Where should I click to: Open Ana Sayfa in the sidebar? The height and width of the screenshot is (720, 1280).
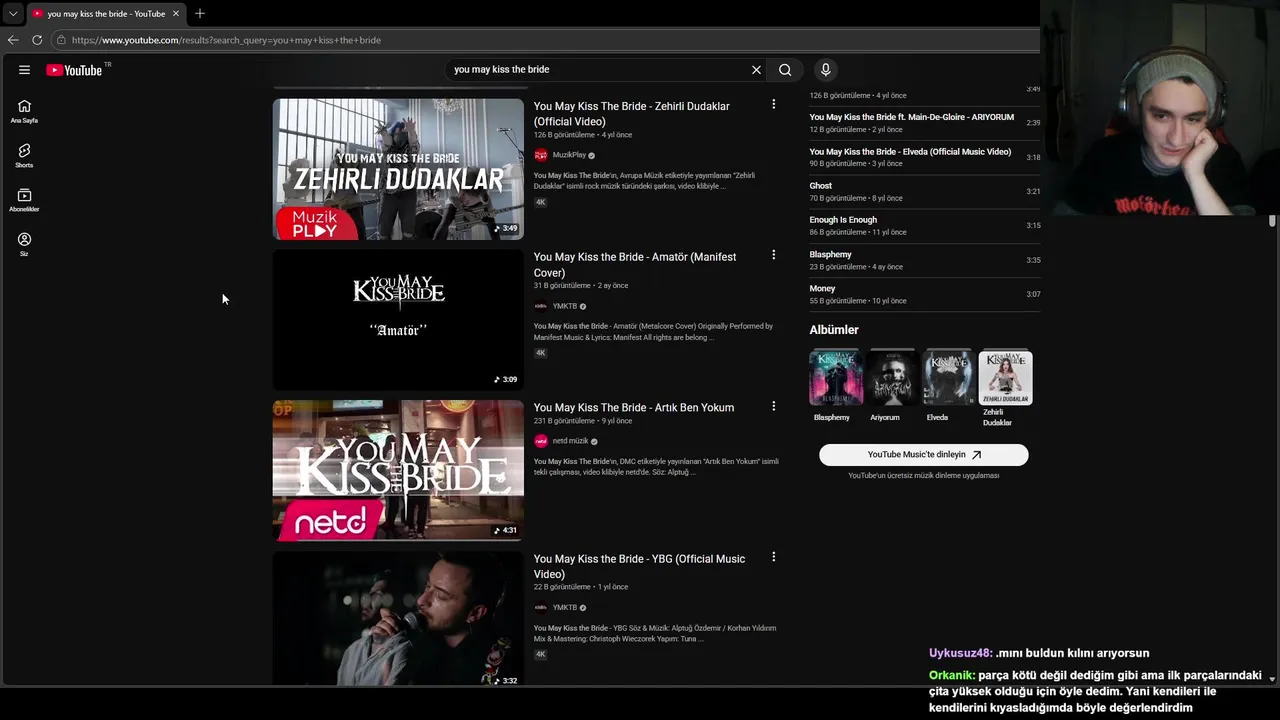point(24,111)
